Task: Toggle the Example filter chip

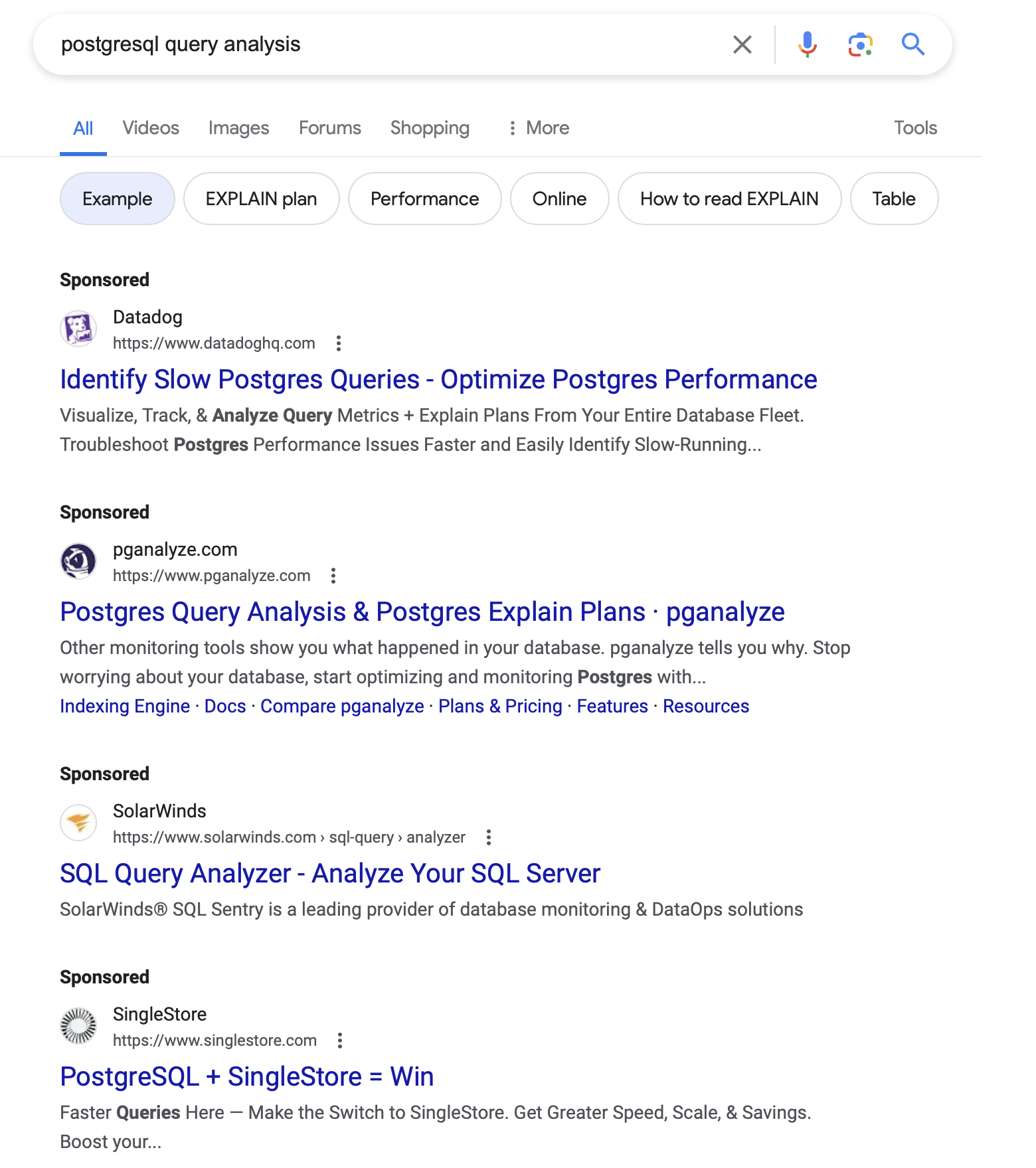Action: 117,199
